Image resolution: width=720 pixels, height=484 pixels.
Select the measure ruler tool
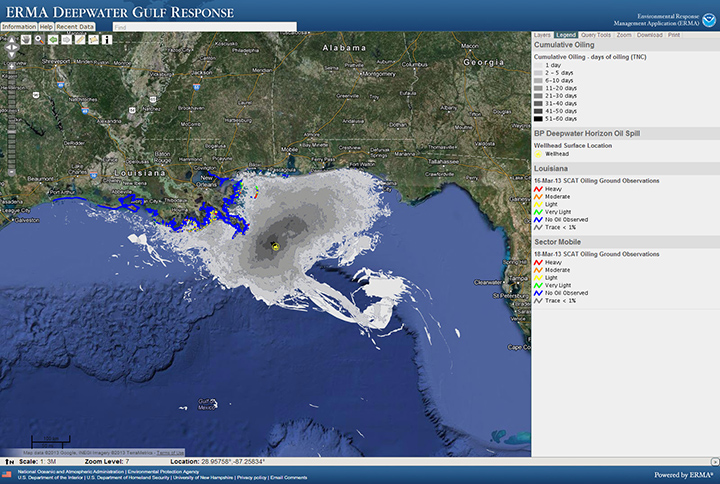(x=80, y=40)
